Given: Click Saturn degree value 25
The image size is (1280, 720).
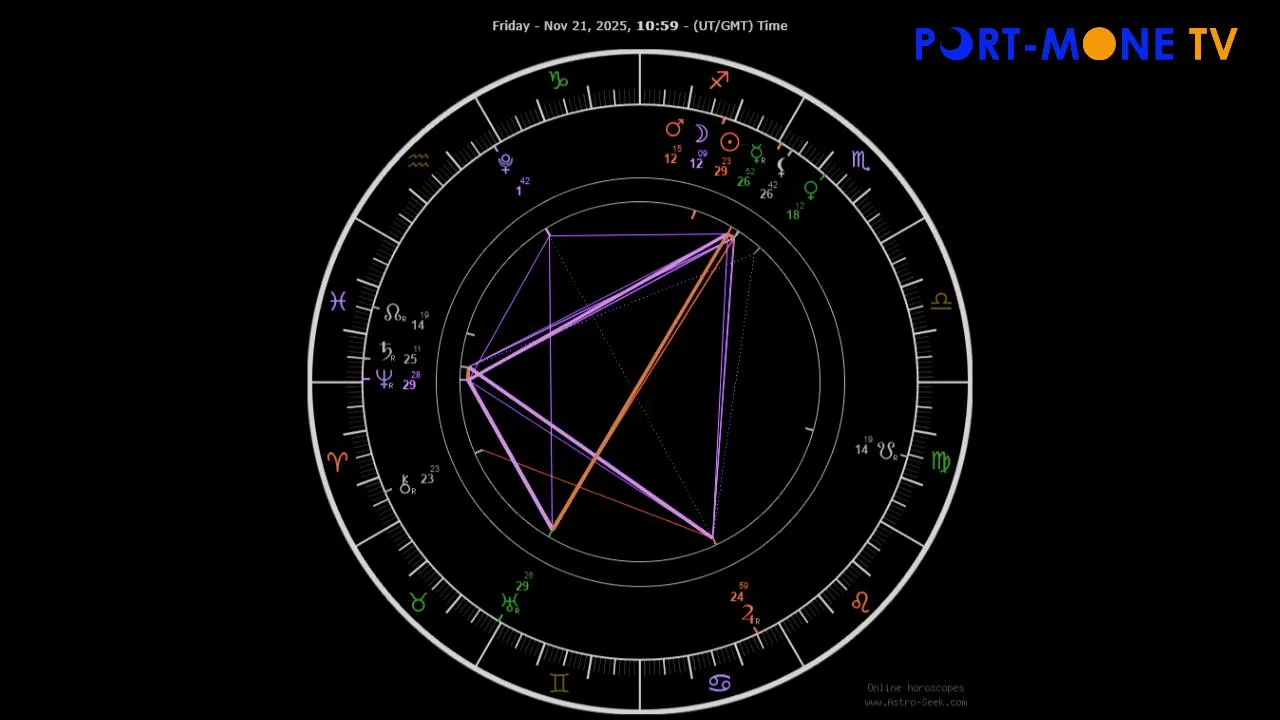Looking at the screenshot, I should point(410,360).
